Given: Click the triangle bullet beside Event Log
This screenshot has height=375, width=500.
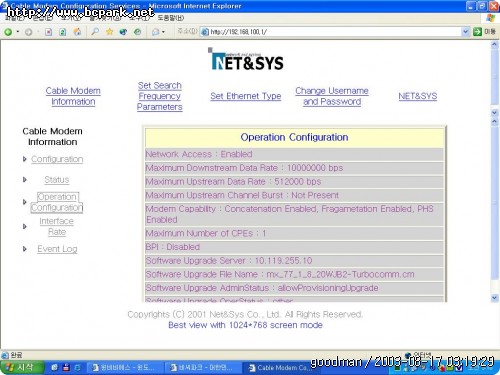Looking at the screenshot, I should [x=24, y=249].
